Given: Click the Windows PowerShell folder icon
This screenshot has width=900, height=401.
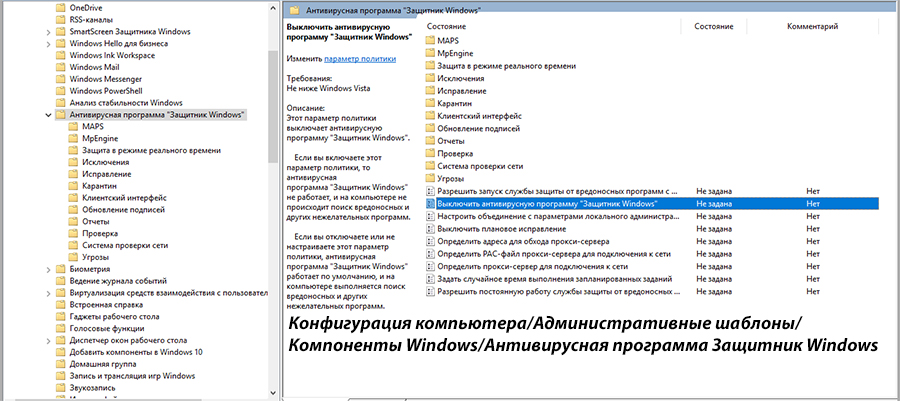Looking at the screenshot, I should 61,91.
